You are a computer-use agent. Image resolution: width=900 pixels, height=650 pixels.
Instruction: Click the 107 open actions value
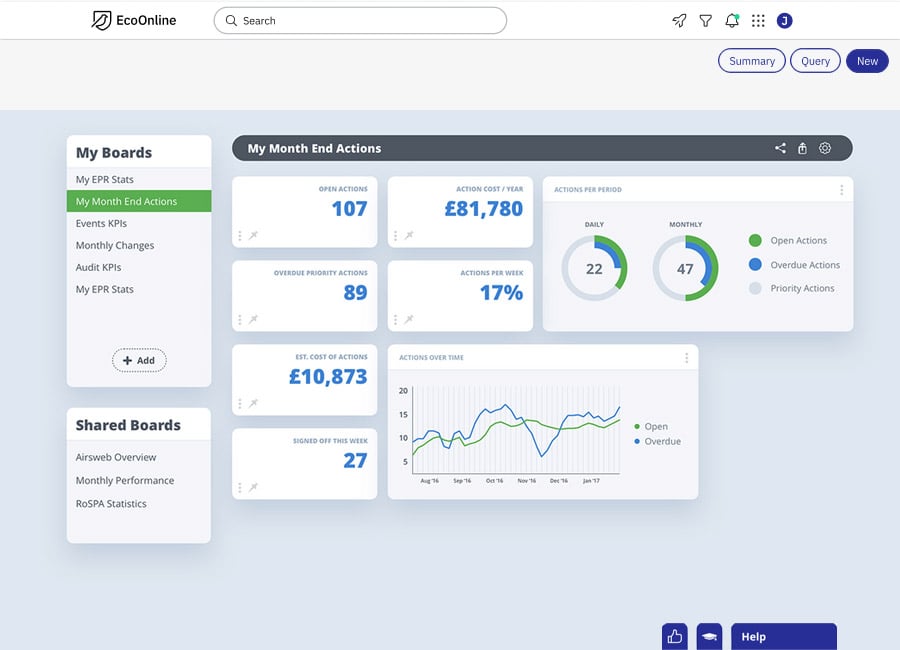(x=350, y=208)
